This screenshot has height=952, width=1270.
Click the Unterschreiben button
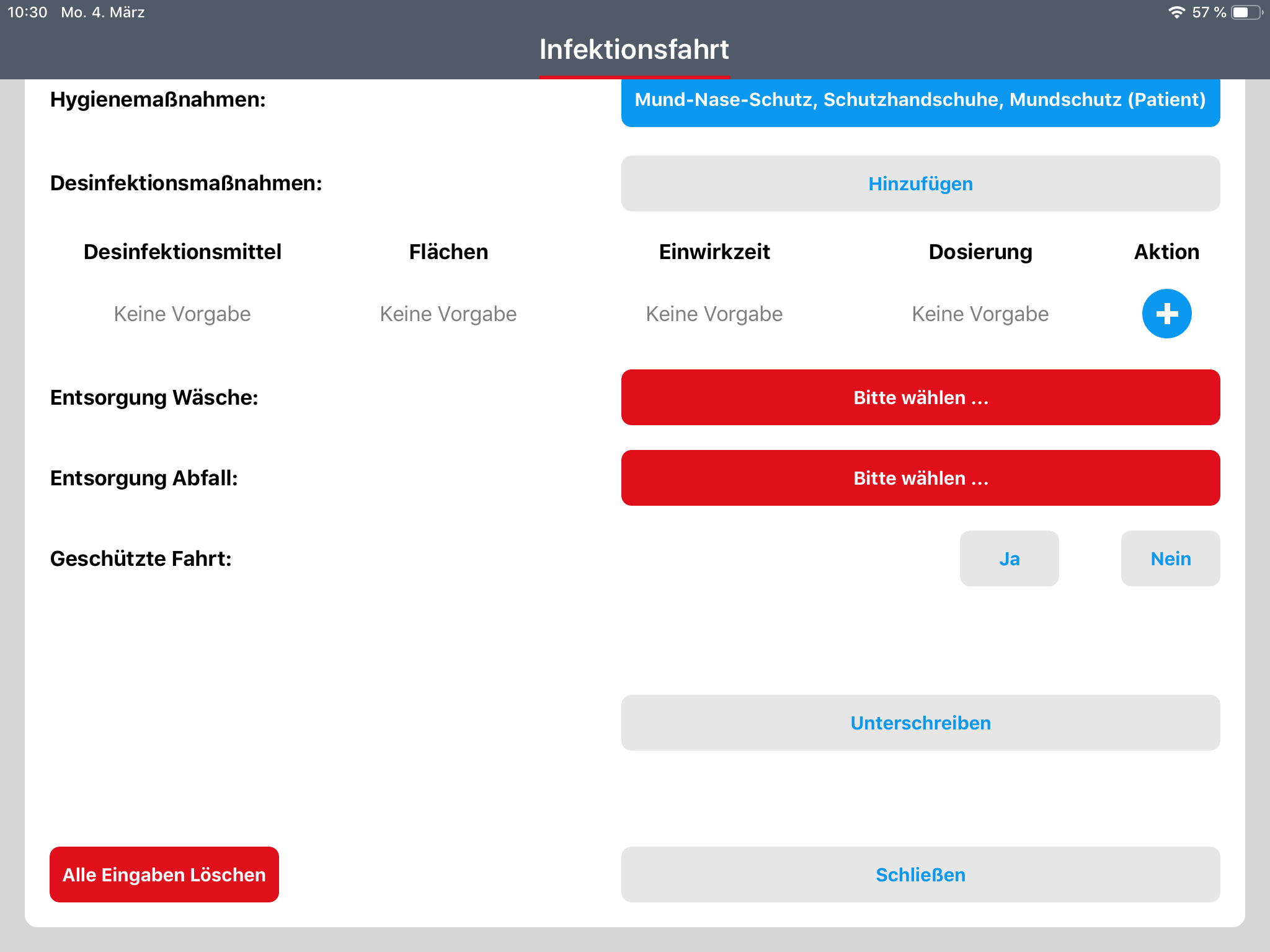920,723
